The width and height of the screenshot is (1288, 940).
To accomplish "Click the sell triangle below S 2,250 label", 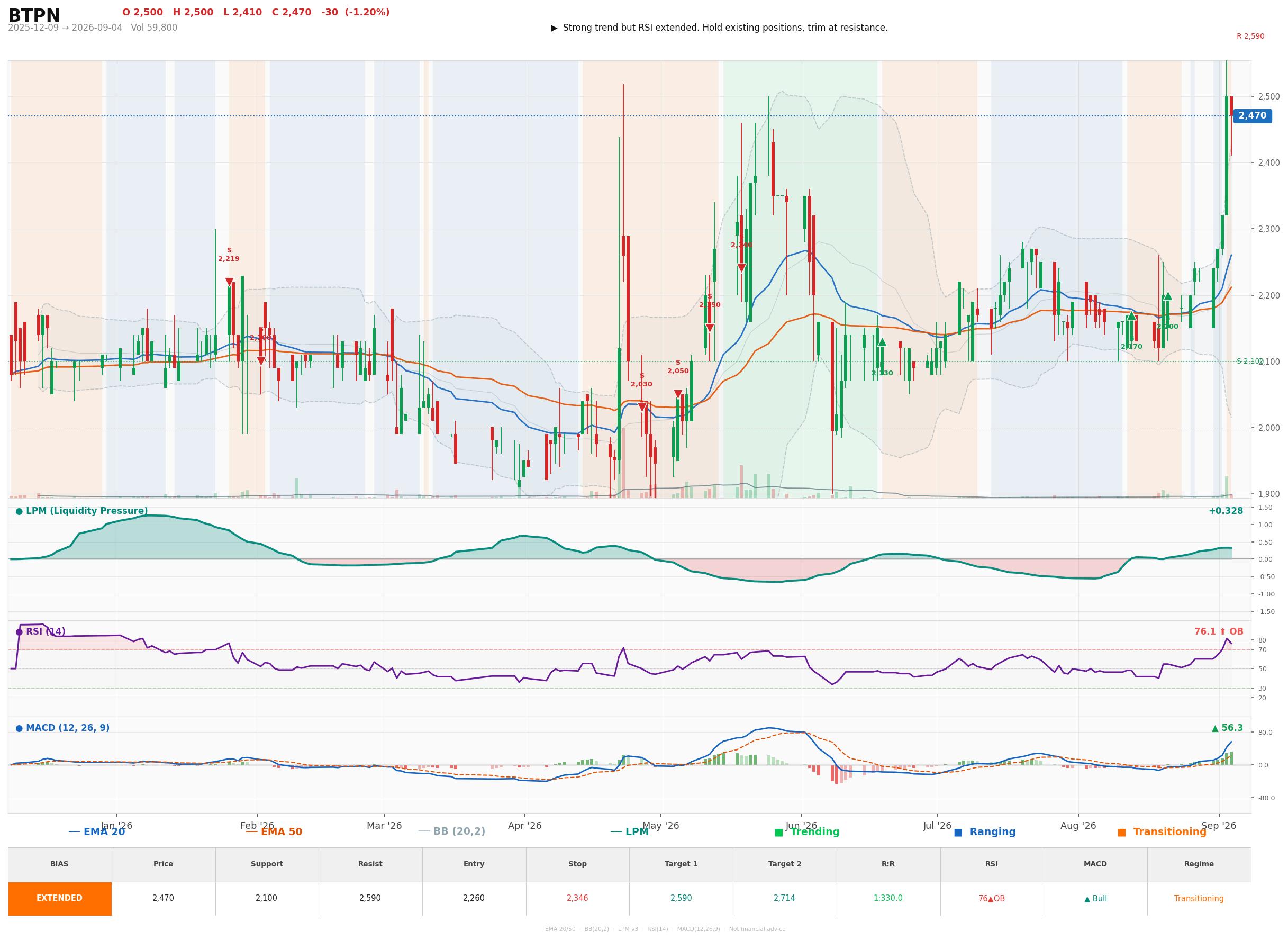I will (710, 328).
